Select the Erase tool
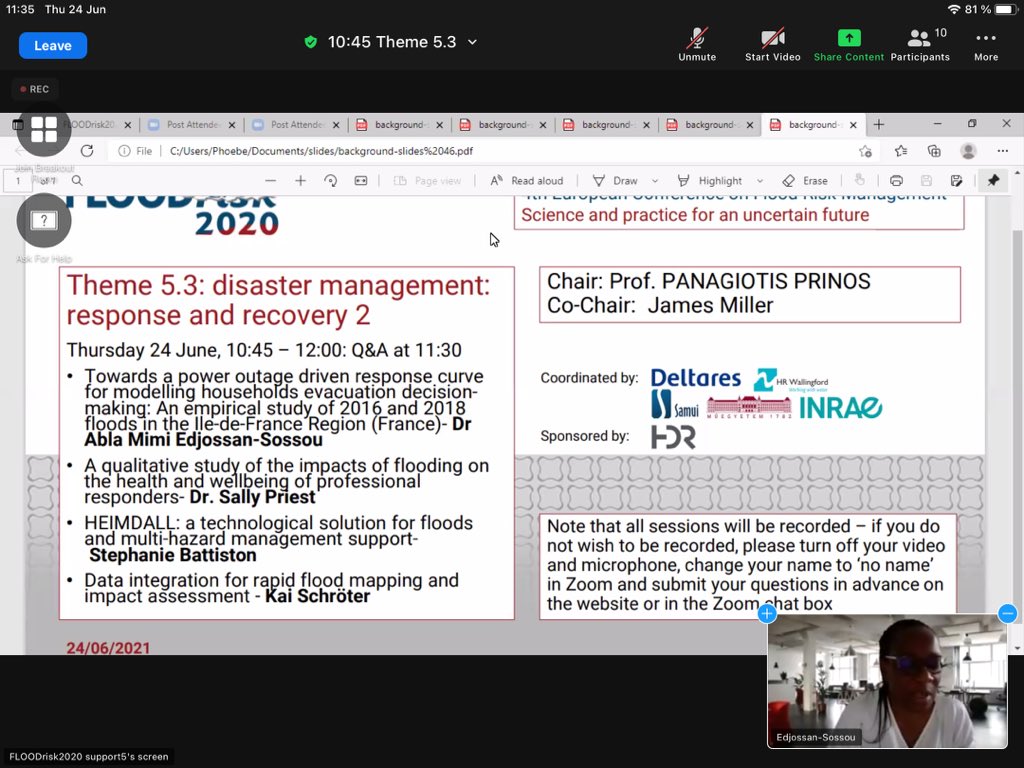The image size is (1024, 768). (805, 181)
